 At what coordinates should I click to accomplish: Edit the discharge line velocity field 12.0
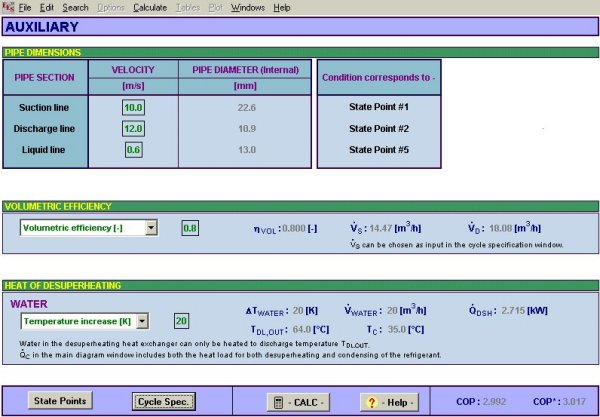pos(133,129)
